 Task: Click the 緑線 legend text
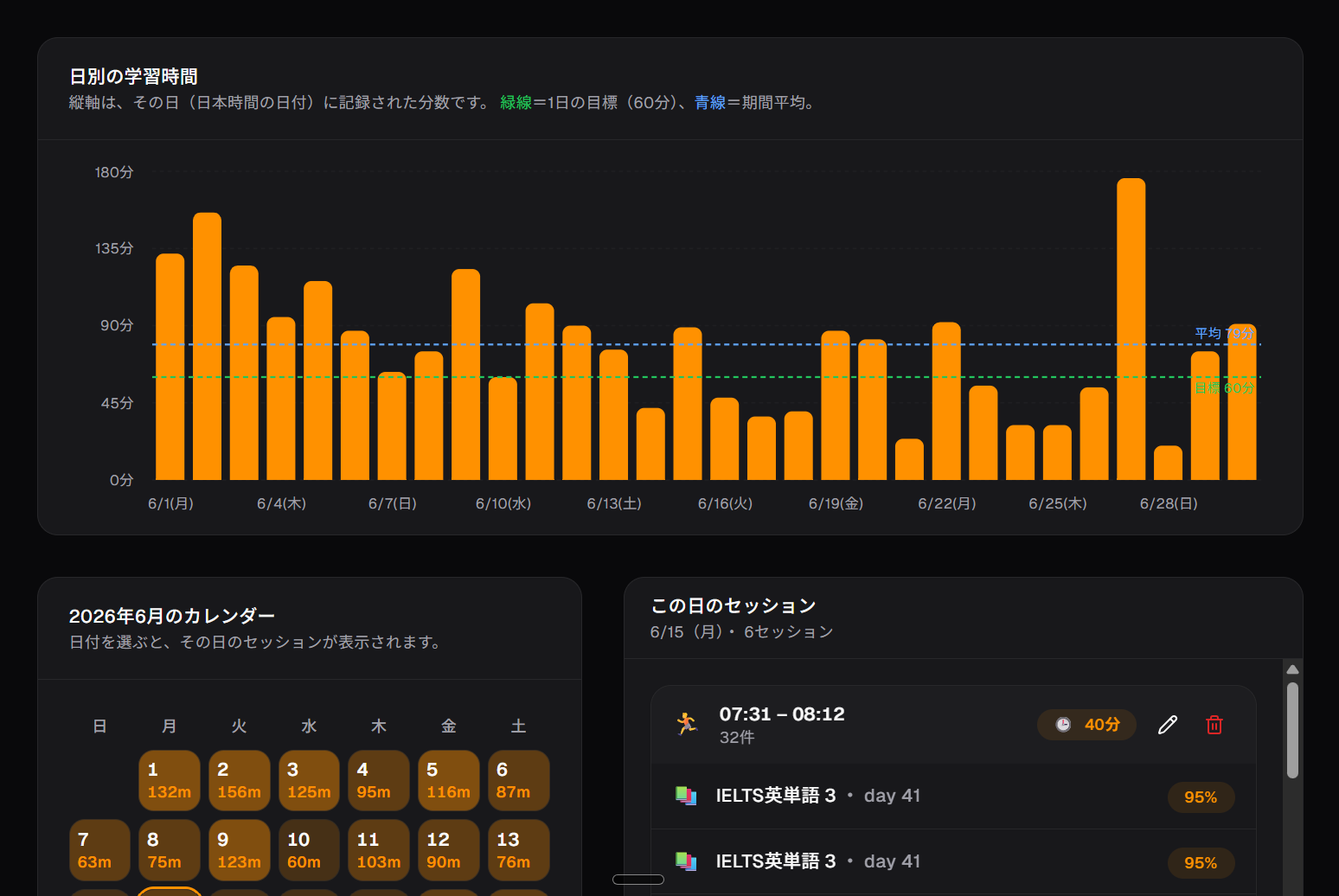[516, 103]
